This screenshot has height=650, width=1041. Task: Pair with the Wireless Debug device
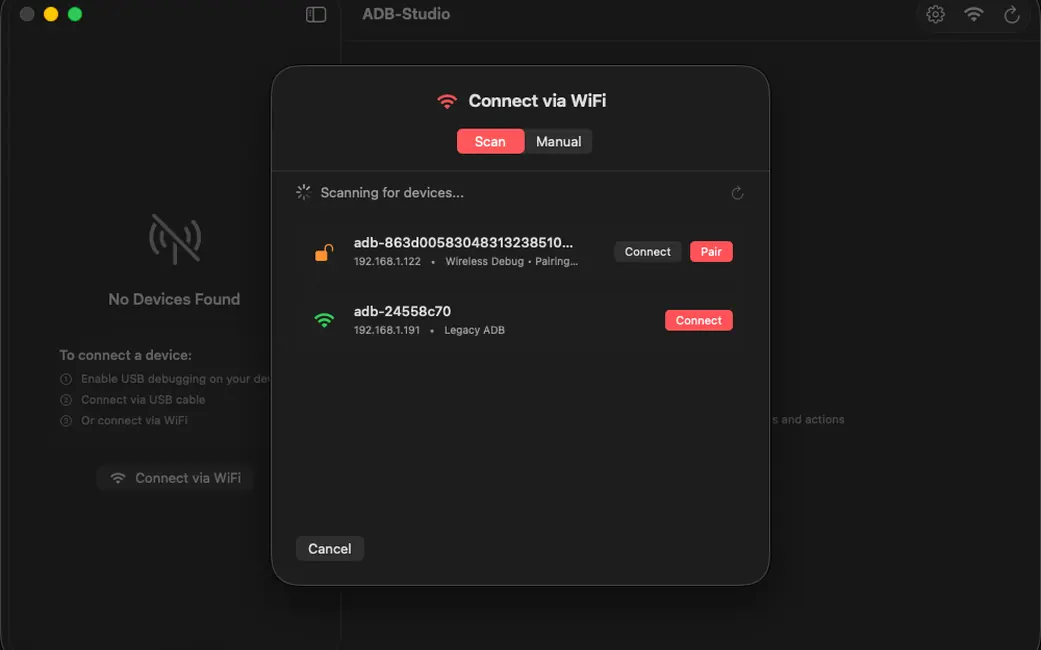(711, 252)
